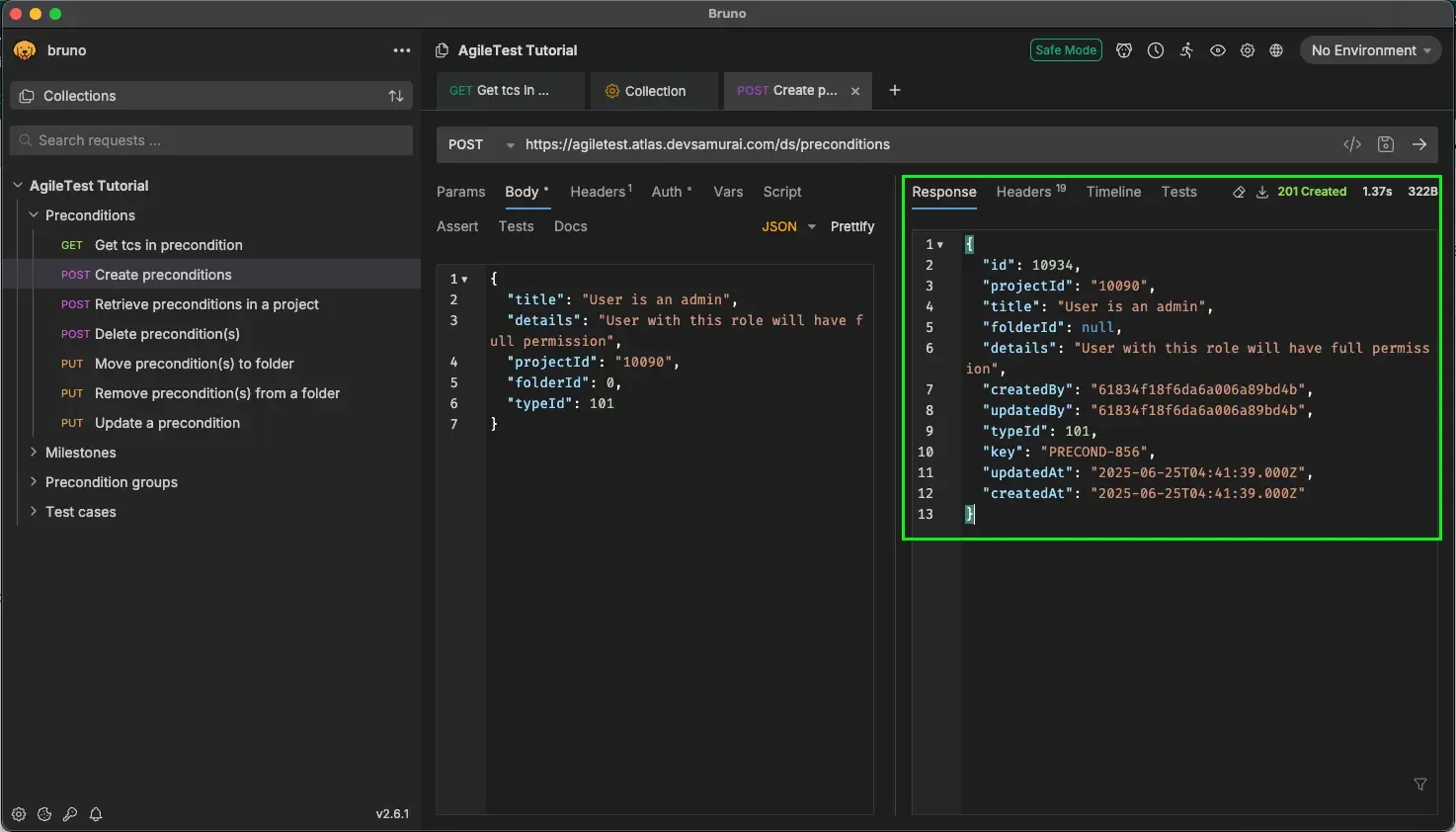Clear the response with the eraser icon

pyautogui.click(x=1239, y=193)
